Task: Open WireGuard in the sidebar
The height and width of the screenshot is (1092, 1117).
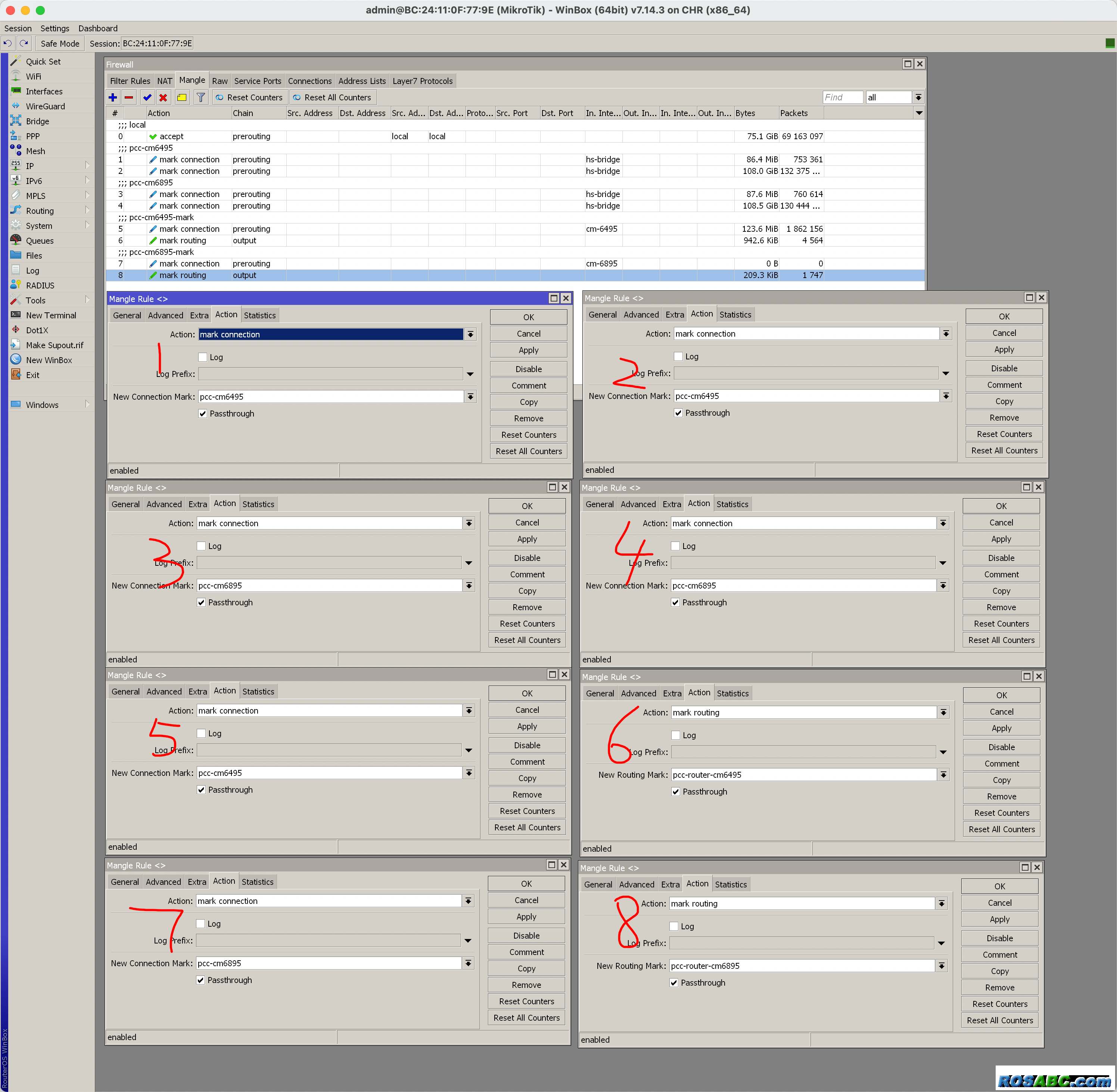Action: 45,106
